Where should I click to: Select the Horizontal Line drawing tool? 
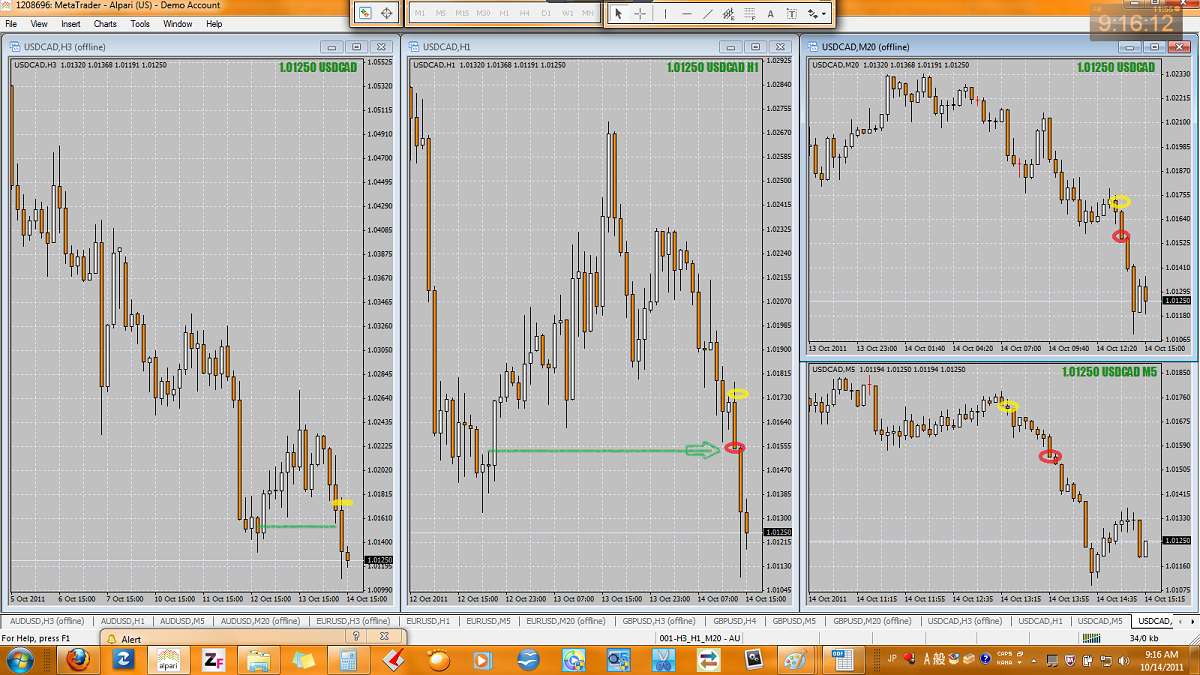pyautogui.click(x=686, y=13)
